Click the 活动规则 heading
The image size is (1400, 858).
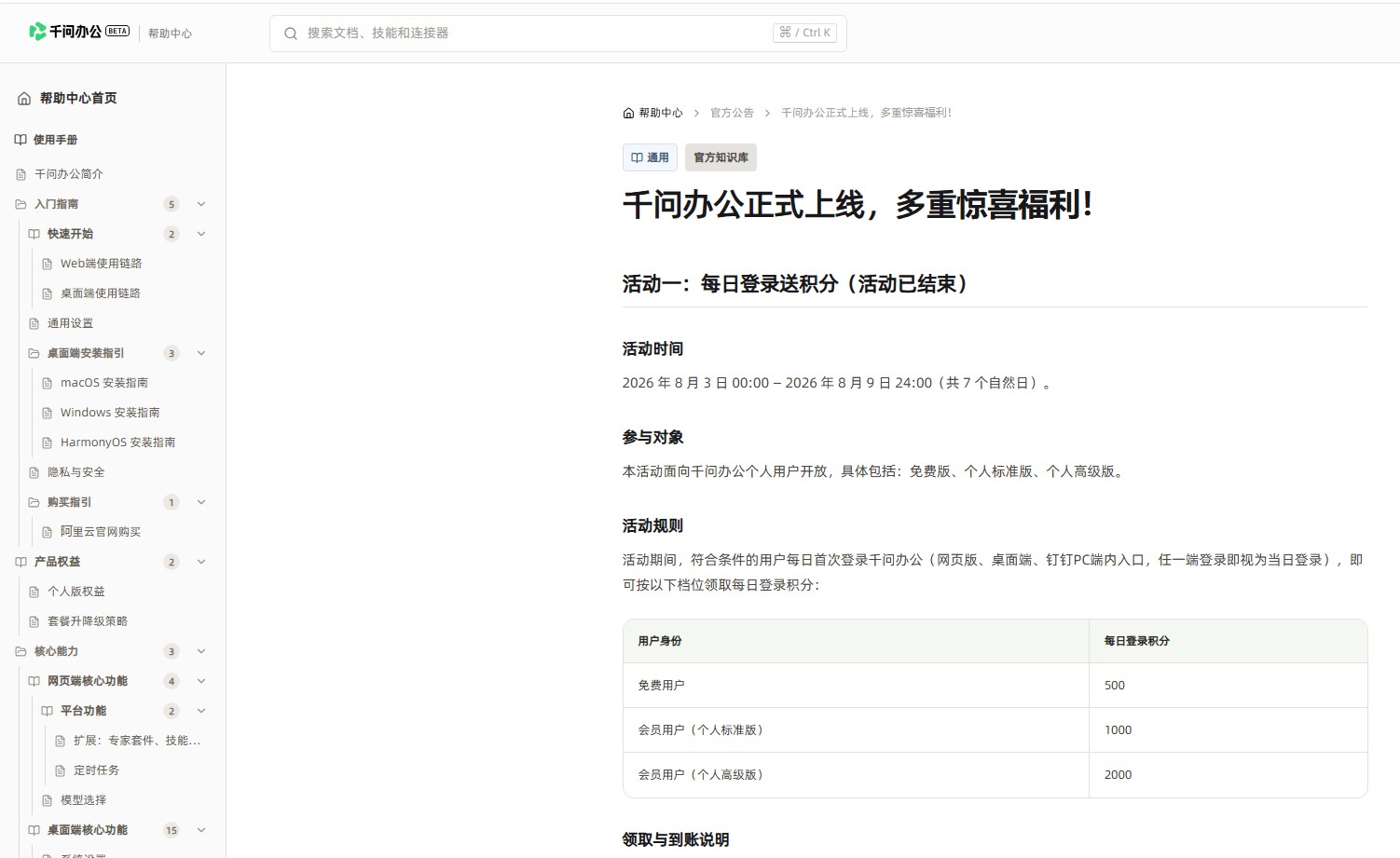652,526
